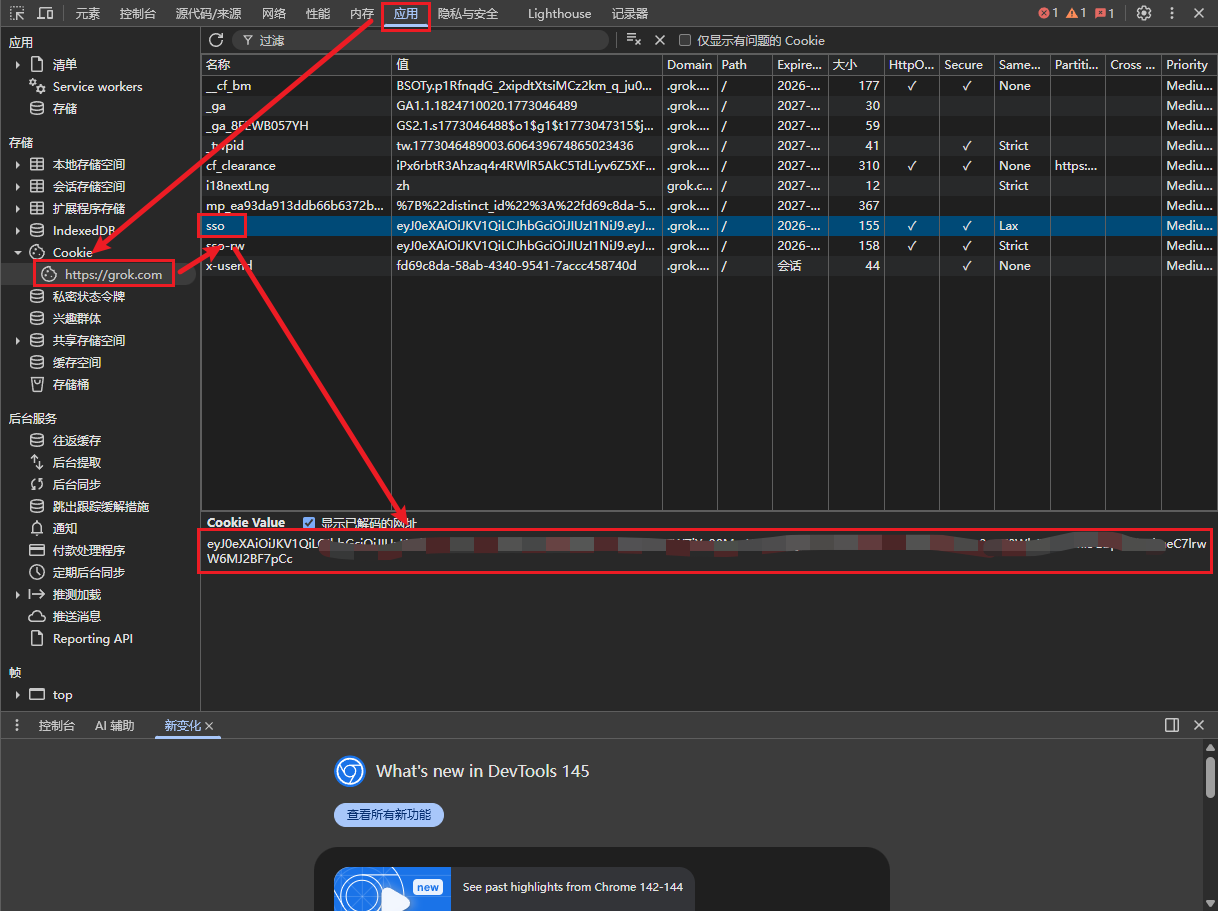Image resolution: width=1218 pixels, height=911 pixels.
Task: Select the 推送消息 cloud icon
Action: pos(37,616)
